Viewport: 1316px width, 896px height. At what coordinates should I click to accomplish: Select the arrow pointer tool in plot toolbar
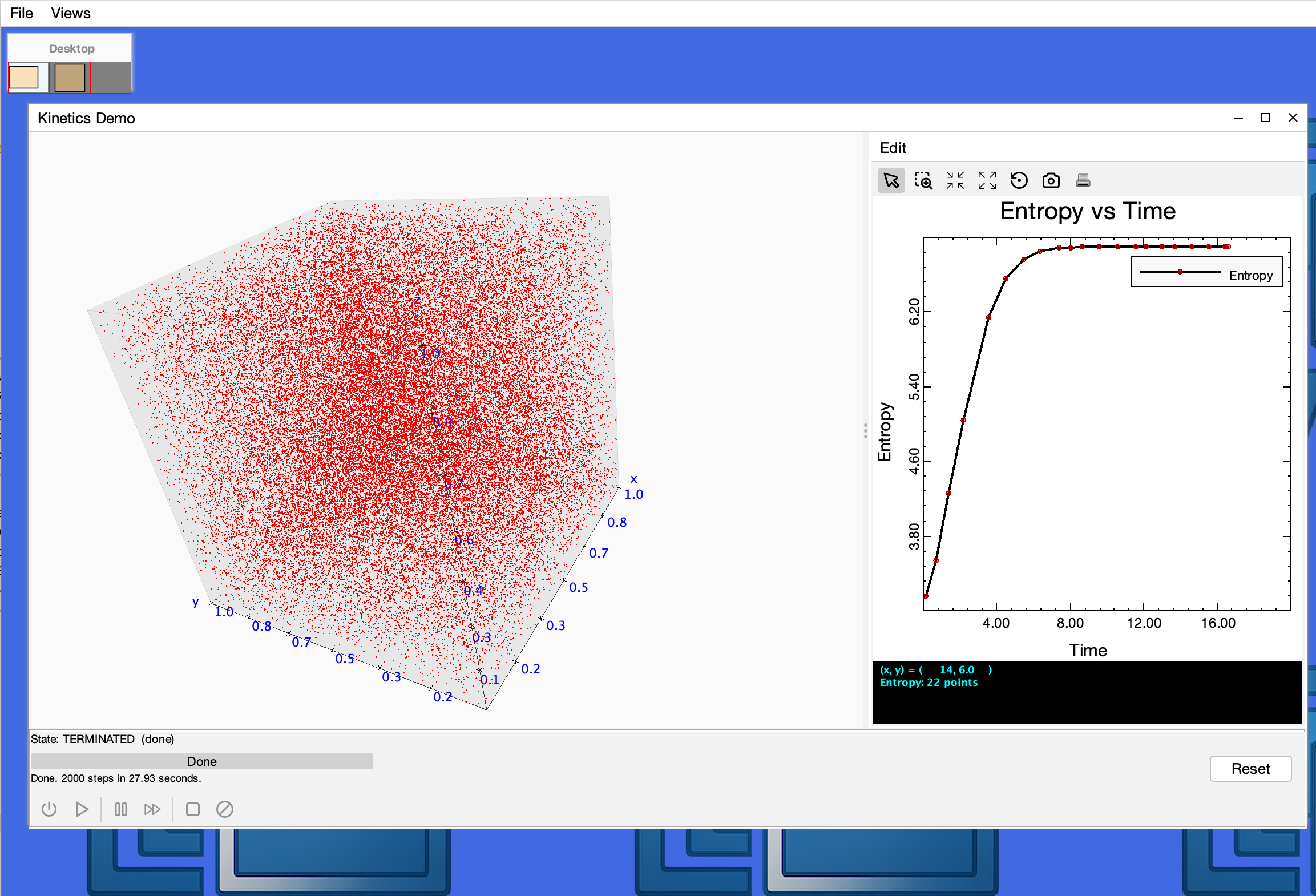click(x=891, y=181)
